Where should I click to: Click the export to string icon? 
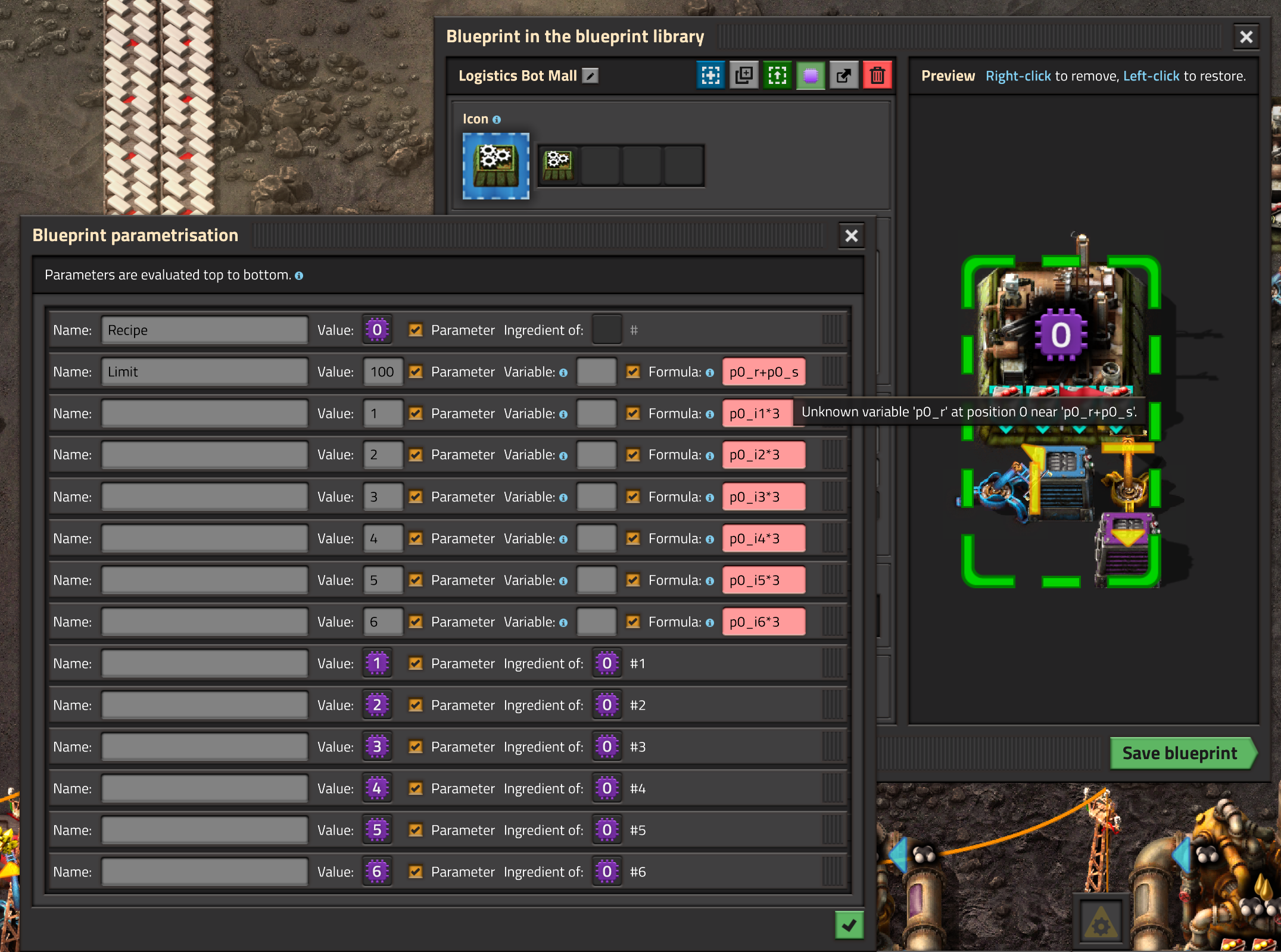tap(844, 76)
